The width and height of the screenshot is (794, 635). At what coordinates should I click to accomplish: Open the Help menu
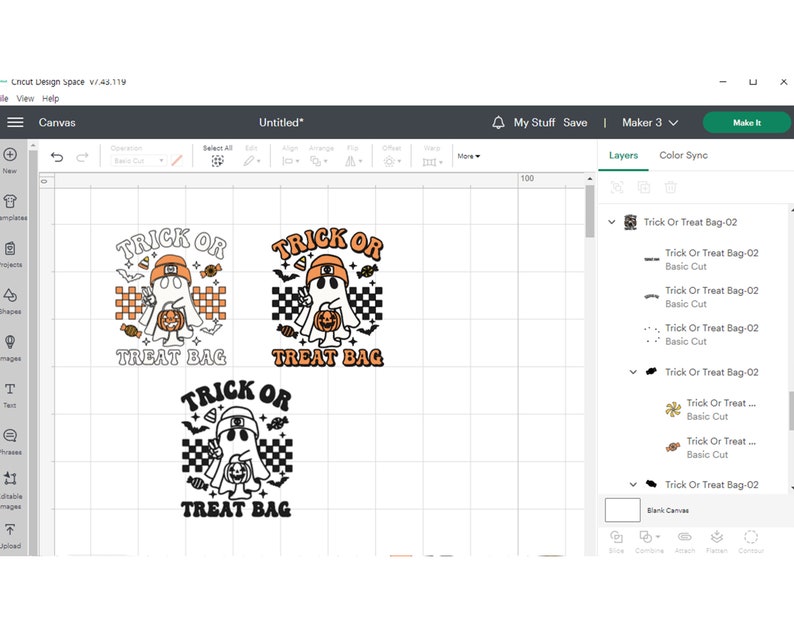point(51,98)
